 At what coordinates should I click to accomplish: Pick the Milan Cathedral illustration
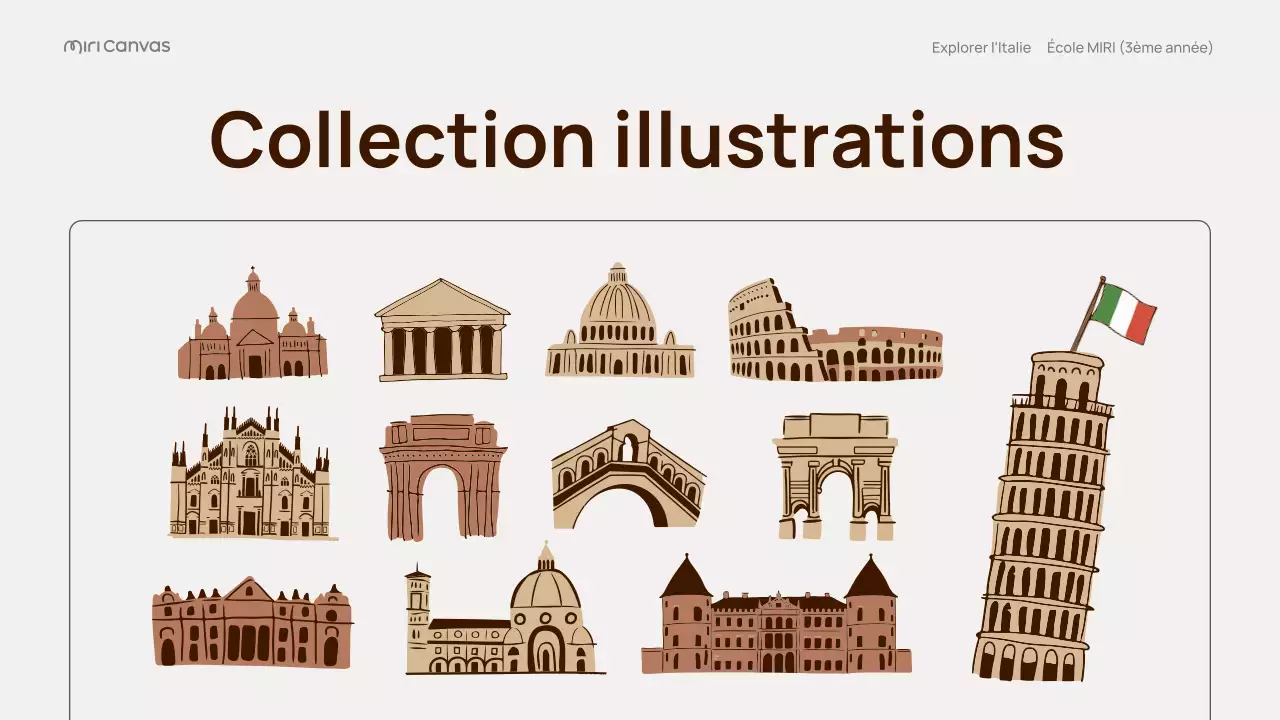click(x=250, y=478)
